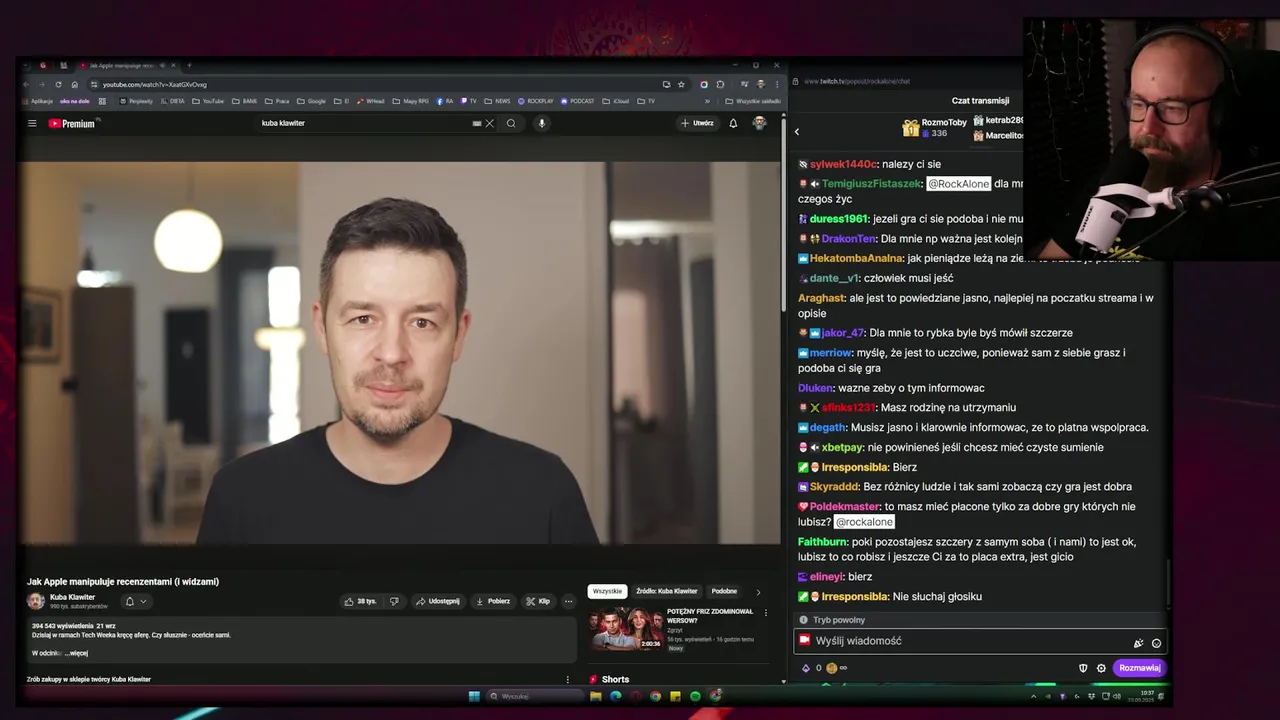Click the Udostępnij share button
The height and width of the screenshot is (720, 1280).
(x=438, y=601)
